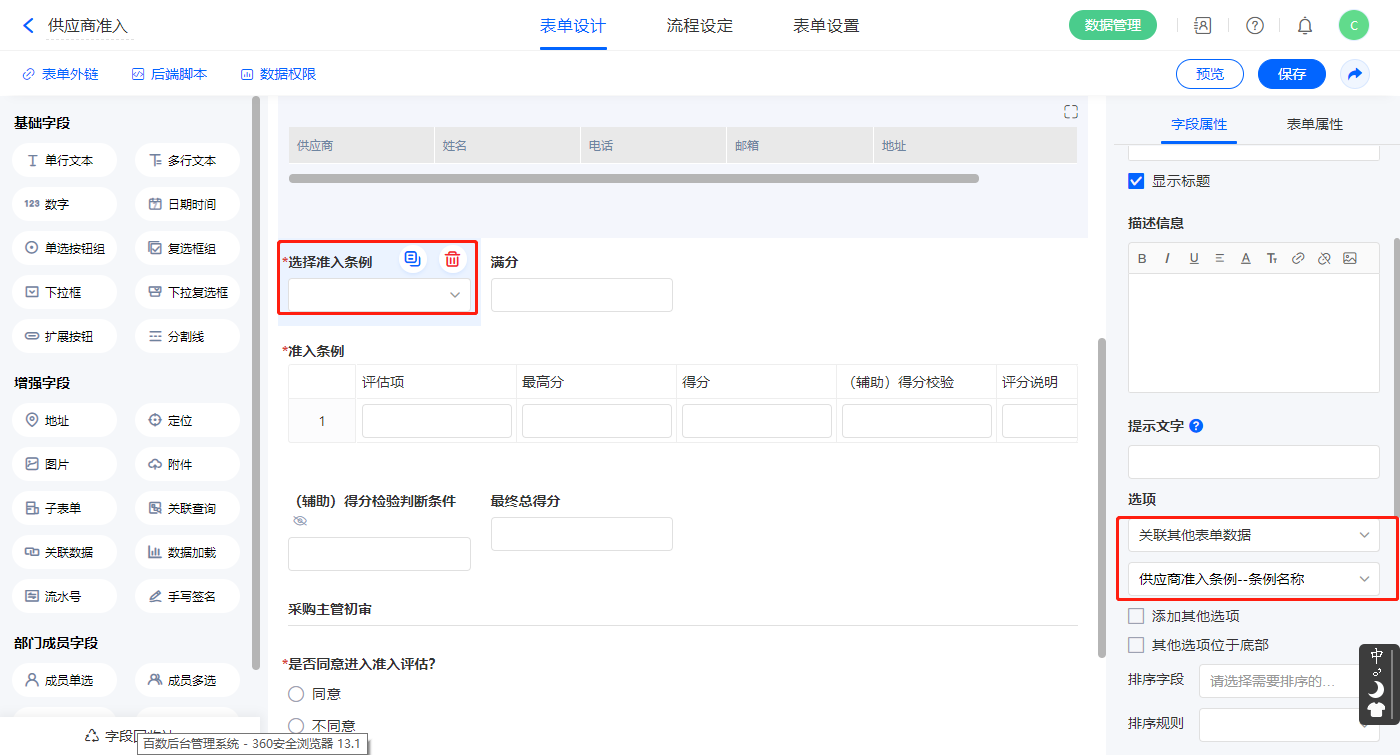Delete the 选择准入条例 field with trash icon

(452, 260)
